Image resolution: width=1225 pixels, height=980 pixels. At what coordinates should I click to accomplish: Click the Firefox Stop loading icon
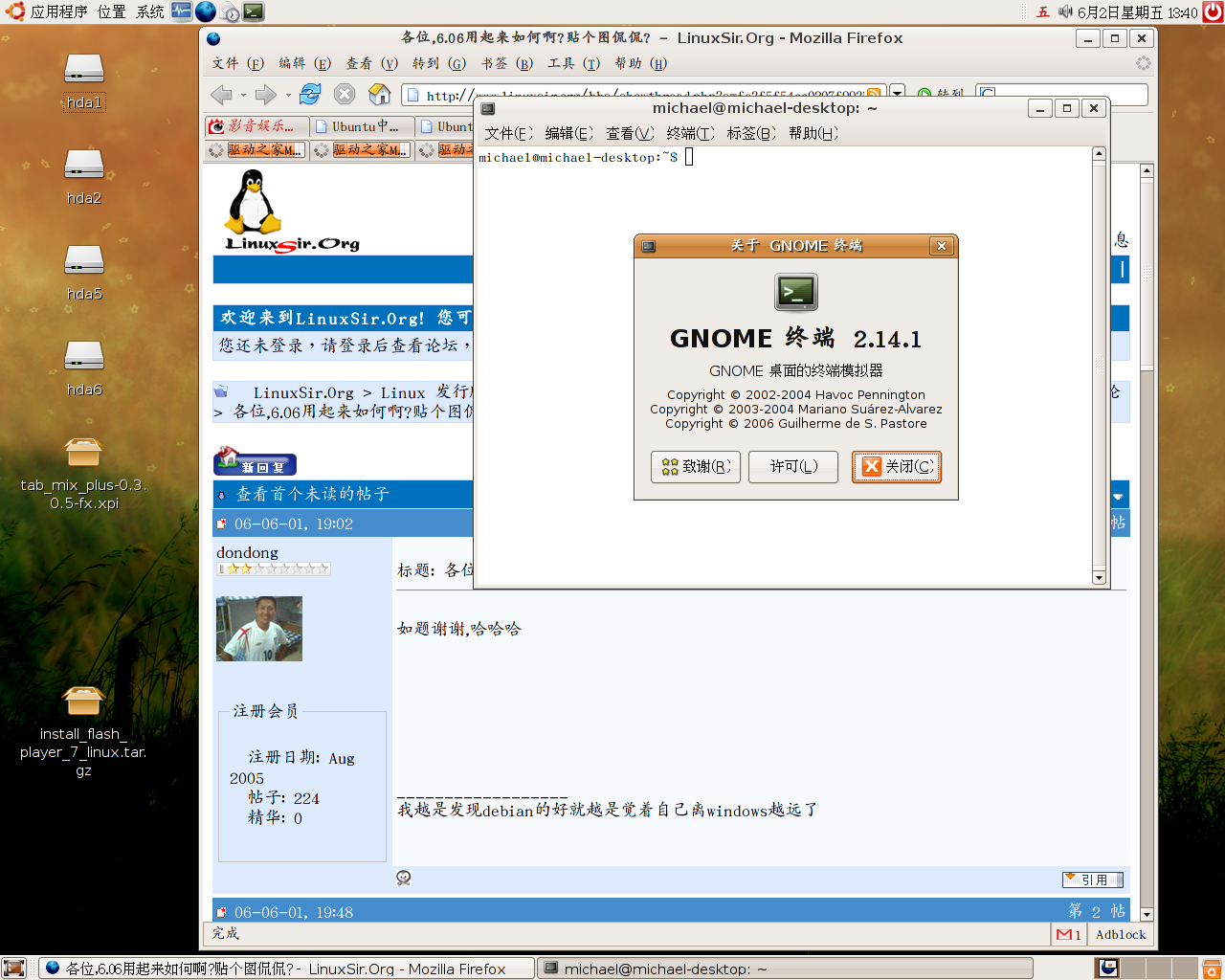(345, 94)
